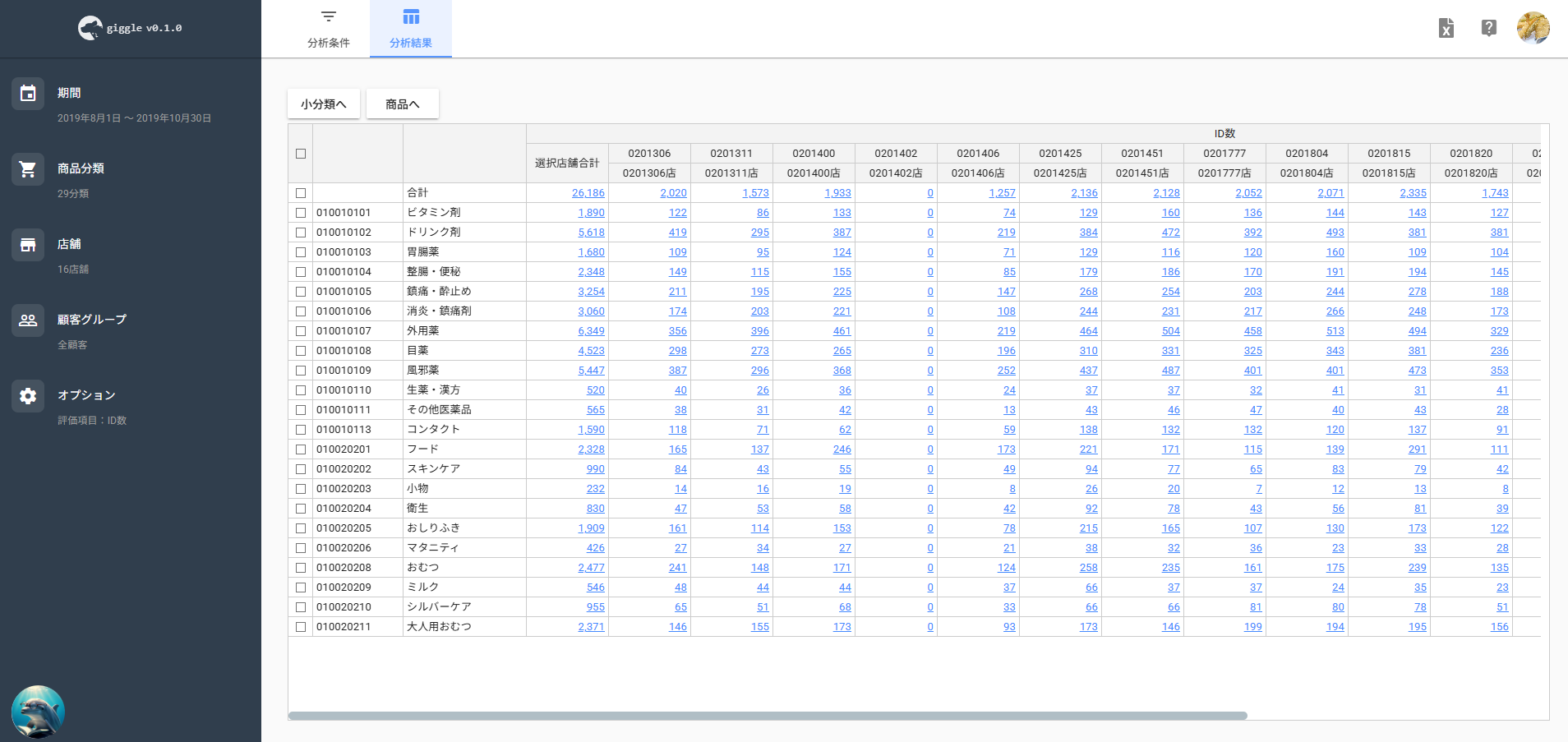Open the 26,186 total ID count link
Viewport: 1568px width, 742px height.
pyautogui.click(x=588, y=193)
